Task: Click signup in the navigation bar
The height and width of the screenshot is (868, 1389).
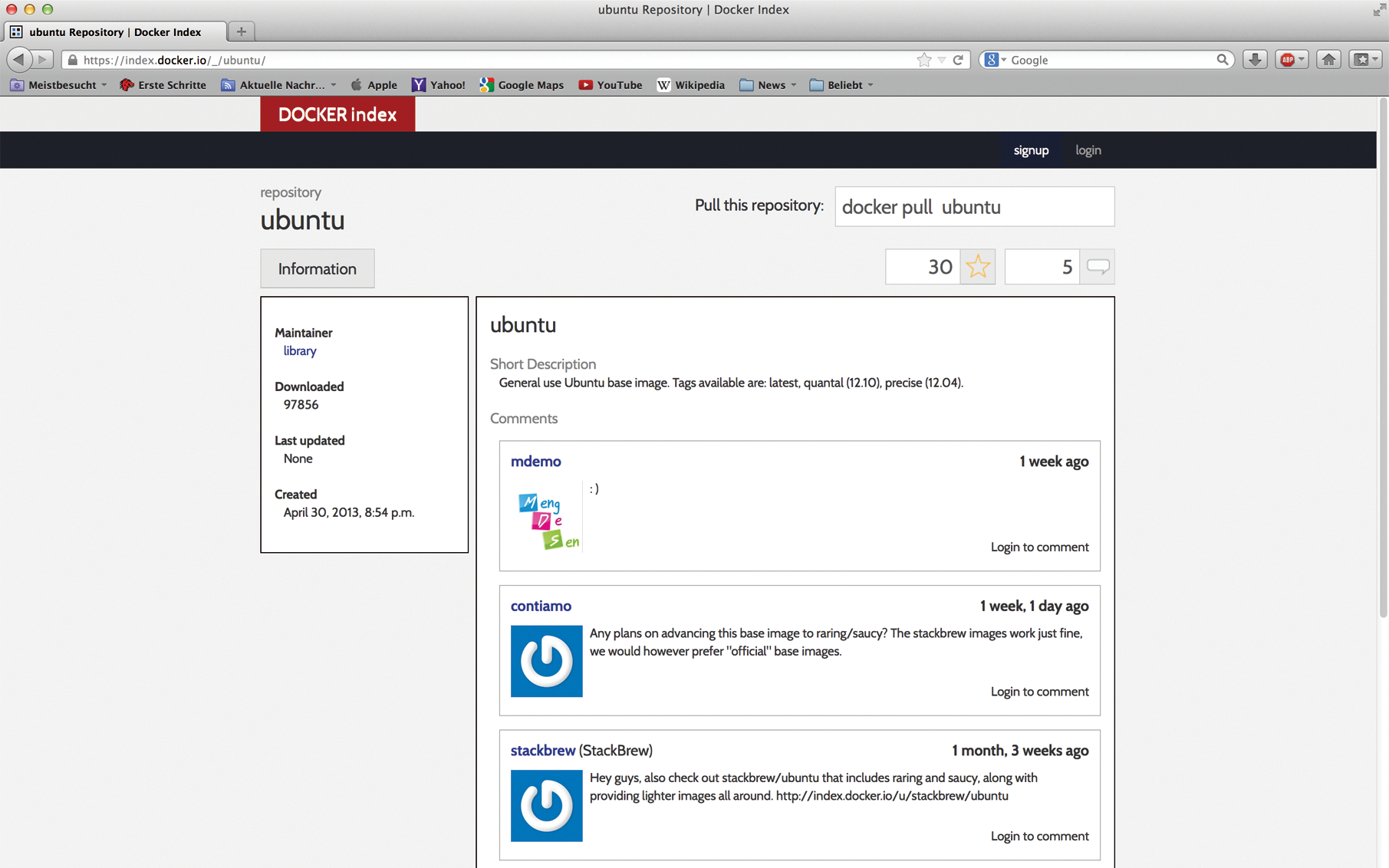Action: pos(1031,150)
